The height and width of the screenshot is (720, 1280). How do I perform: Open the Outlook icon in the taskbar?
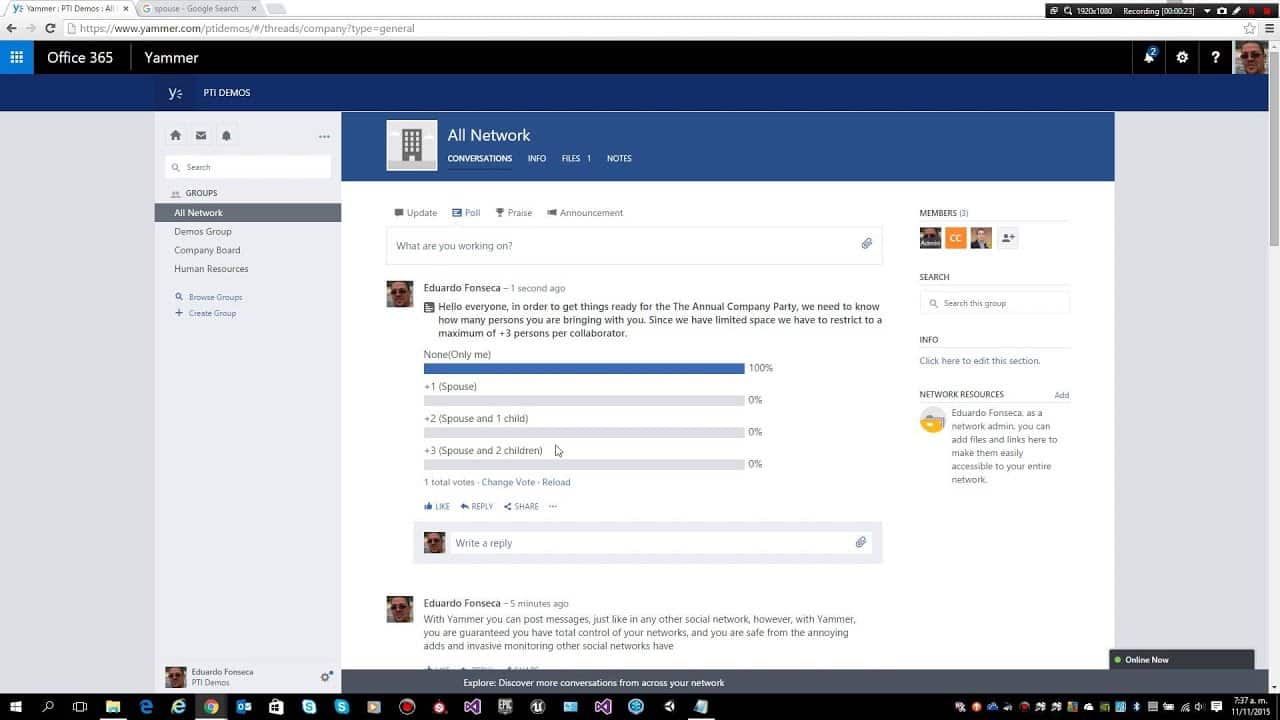click(x=244, y=706)
